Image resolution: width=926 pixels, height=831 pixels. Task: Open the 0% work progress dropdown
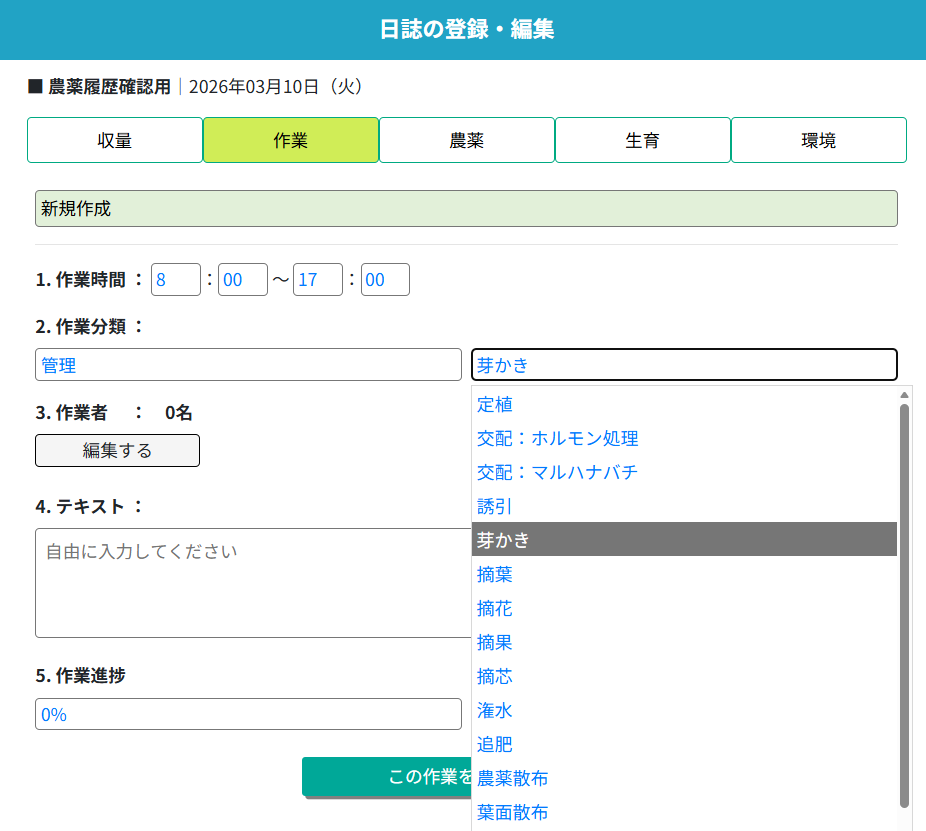248,714
